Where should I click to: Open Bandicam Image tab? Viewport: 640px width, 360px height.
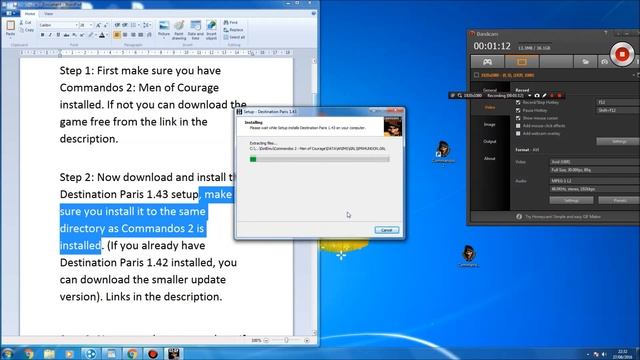490,124
